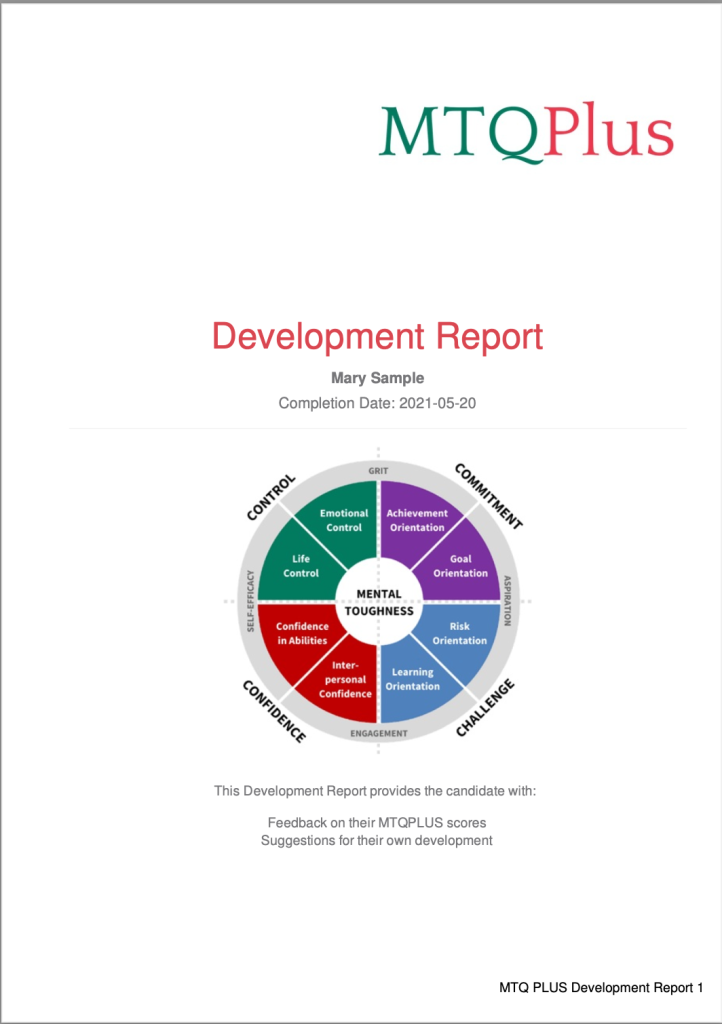722x1024 pixels.
Task: Click the MTQPlus logo
Action: 526,131
